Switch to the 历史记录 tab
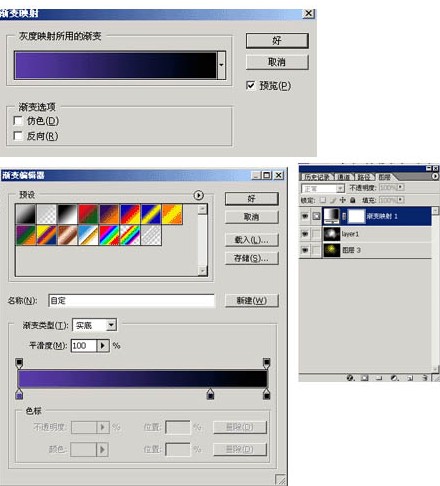440x486 pixels. tap(317, 177)
